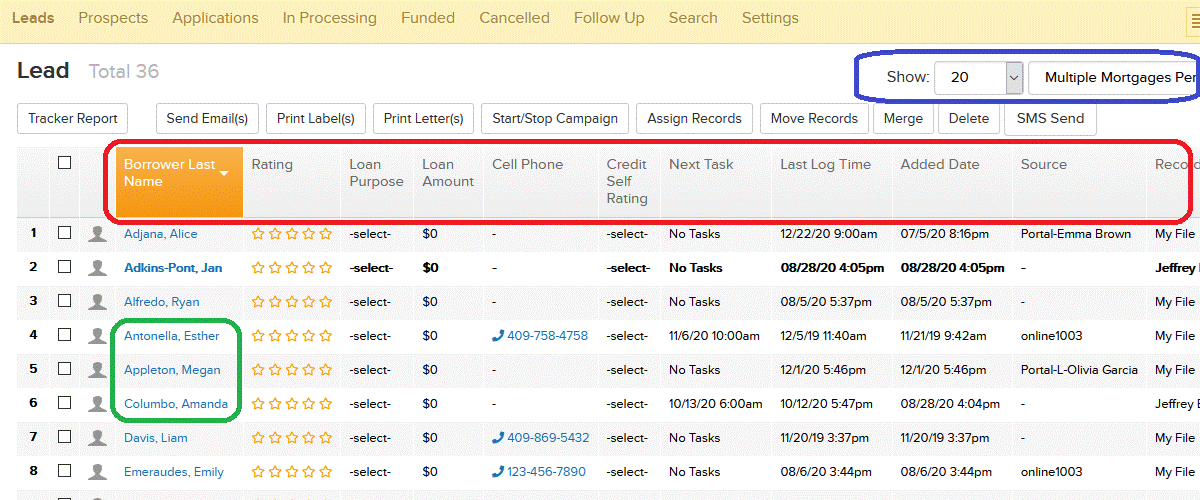The image size is (1200, 500).
Task: Click phone icon next to 123-456-7890
Action: [x=498, y=472]
